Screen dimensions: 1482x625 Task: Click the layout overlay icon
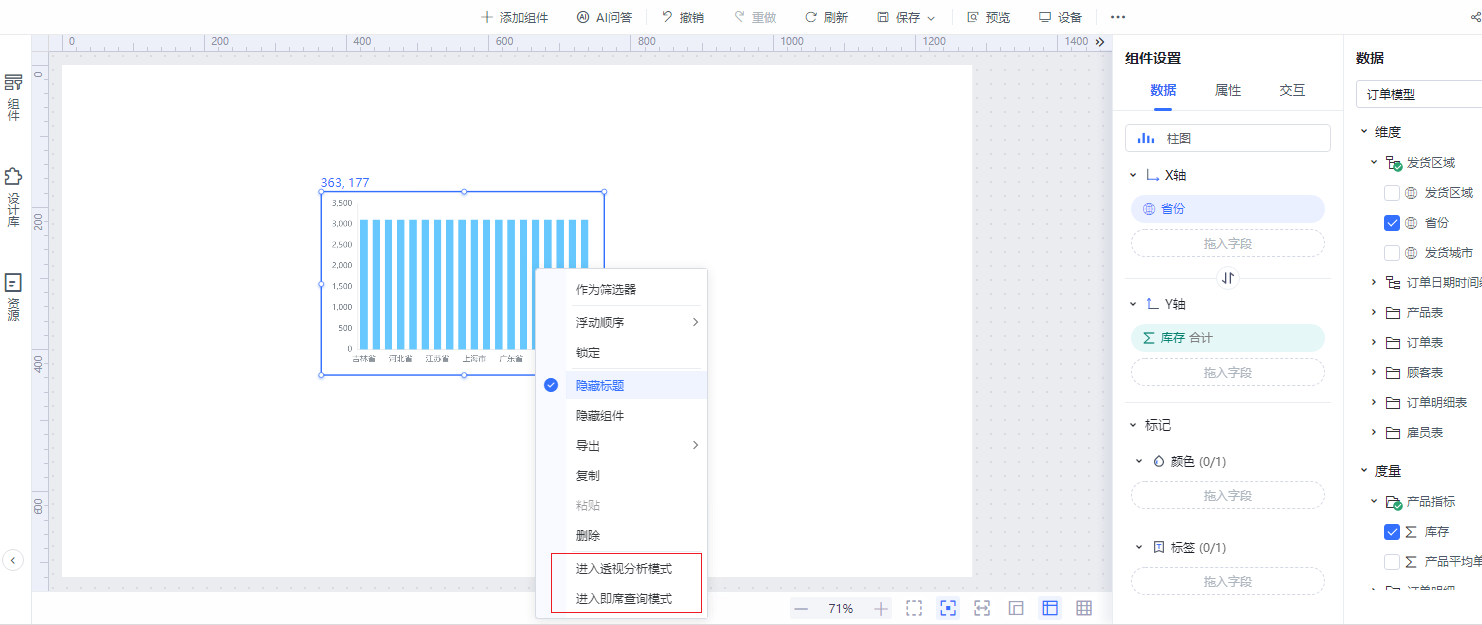tap(1016, 608)
